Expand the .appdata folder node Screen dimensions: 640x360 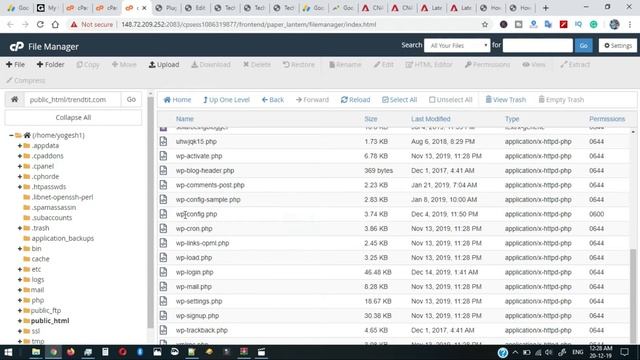coord(20,145)
